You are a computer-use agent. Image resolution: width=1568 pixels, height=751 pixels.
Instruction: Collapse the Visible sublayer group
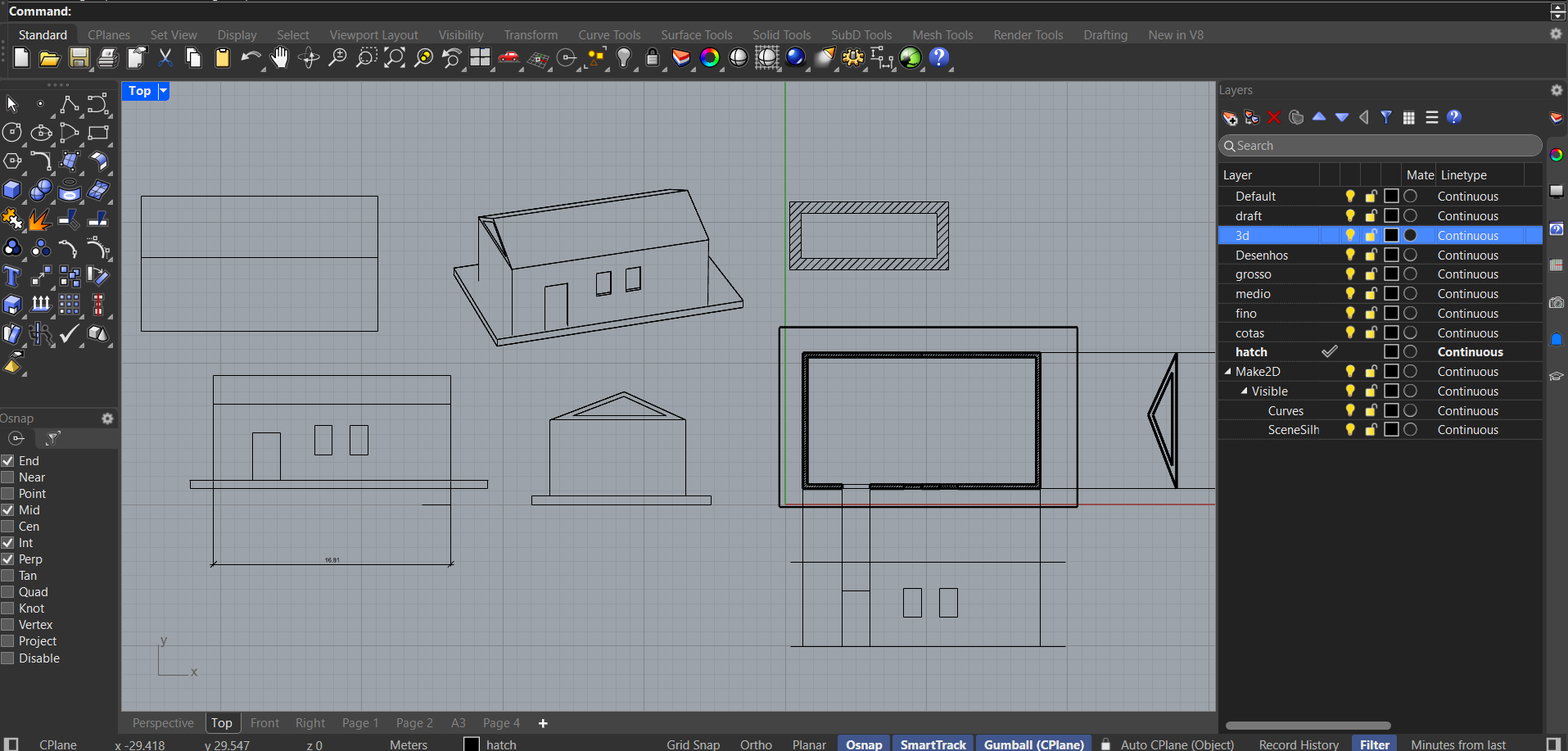click(x=1244, y=391)
